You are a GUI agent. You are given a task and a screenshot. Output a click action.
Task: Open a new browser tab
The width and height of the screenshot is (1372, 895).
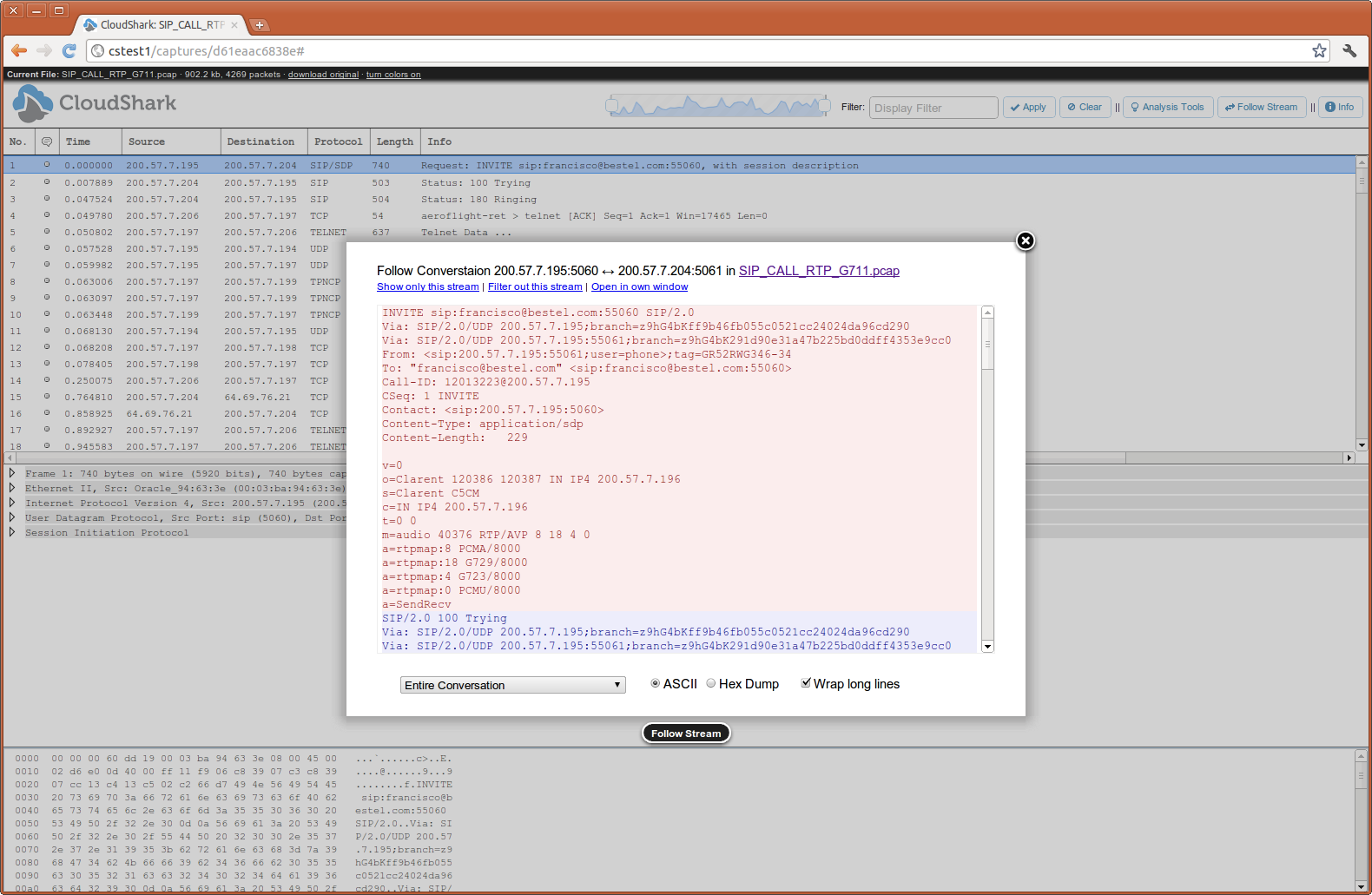[259, 25]
